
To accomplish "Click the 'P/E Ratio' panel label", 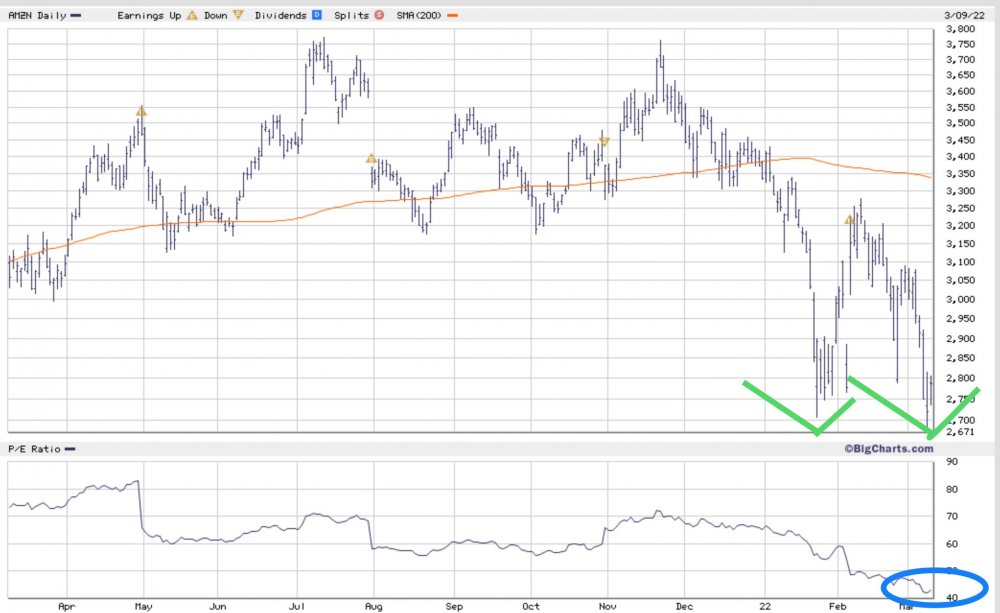I will (x=34, y=449).
